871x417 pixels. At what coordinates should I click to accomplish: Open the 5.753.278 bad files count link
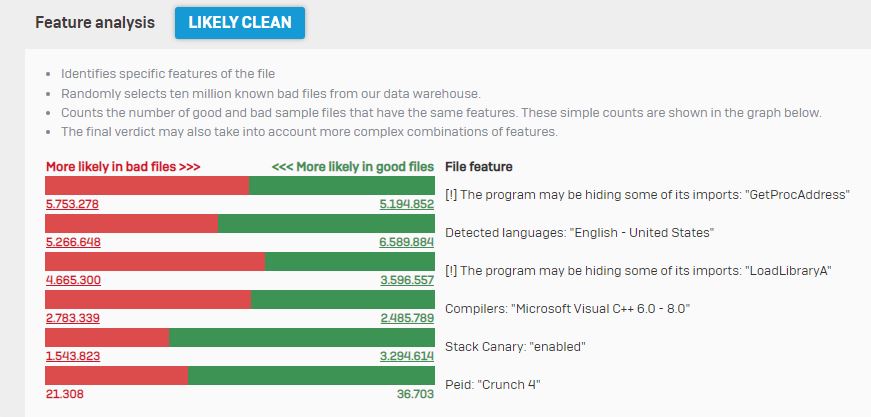(x=72, y=204)
